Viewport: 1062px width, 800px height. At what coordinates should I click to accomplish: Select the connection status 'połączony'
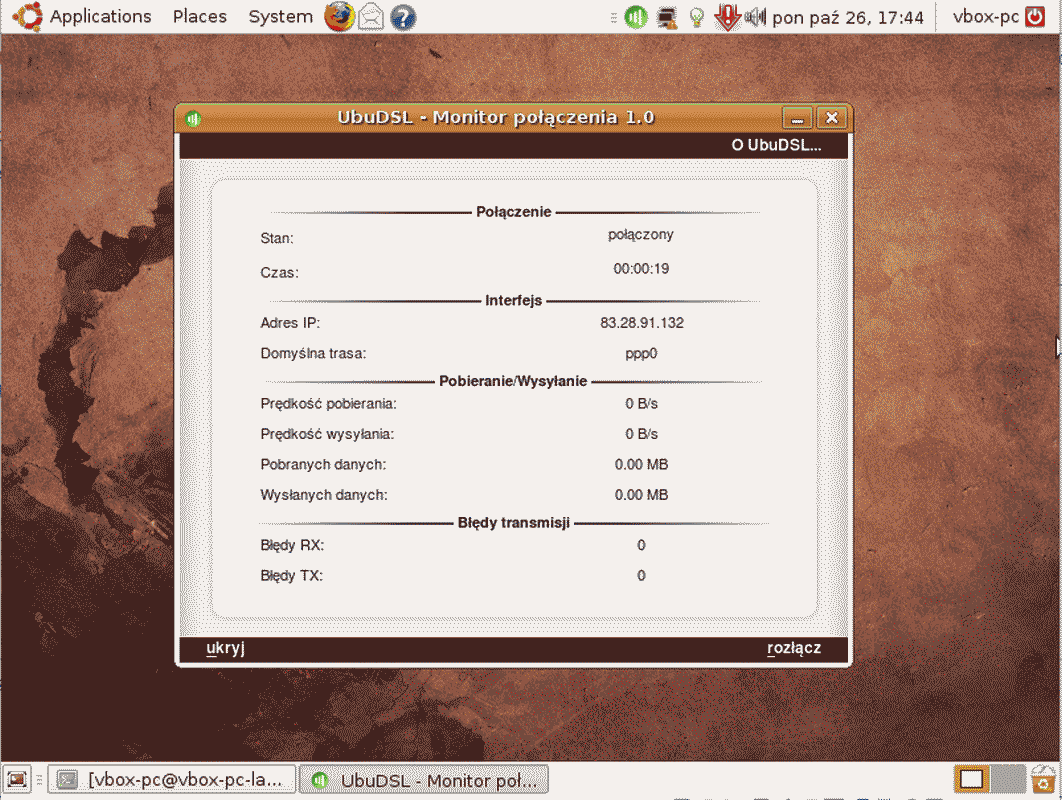tap(641, 234)
